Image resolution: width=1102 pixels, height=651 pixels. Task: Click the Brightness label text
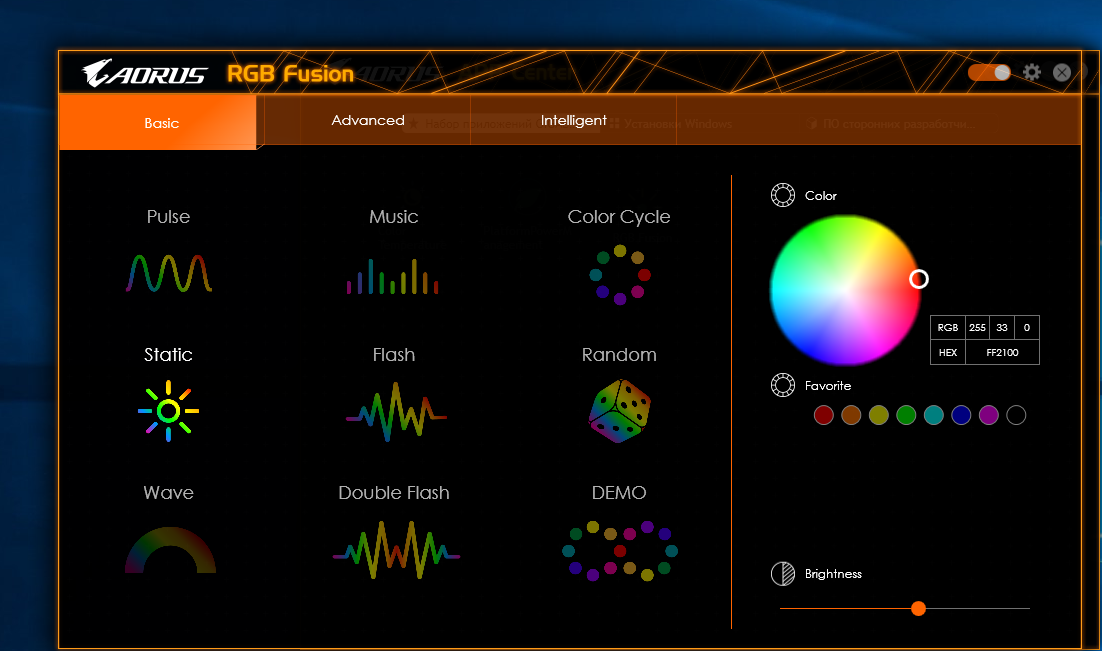(x=833, y=574)
